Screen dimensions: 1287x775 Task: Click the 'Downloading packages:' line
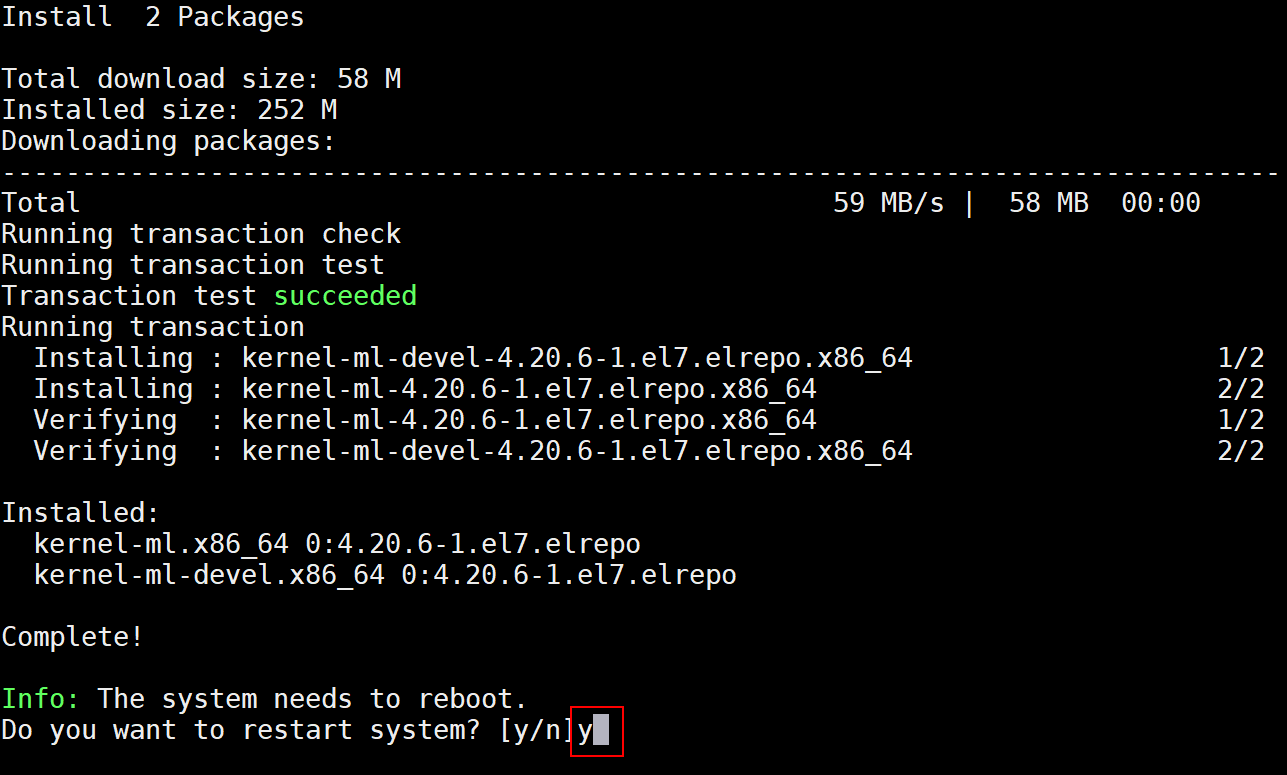[169, 141]
